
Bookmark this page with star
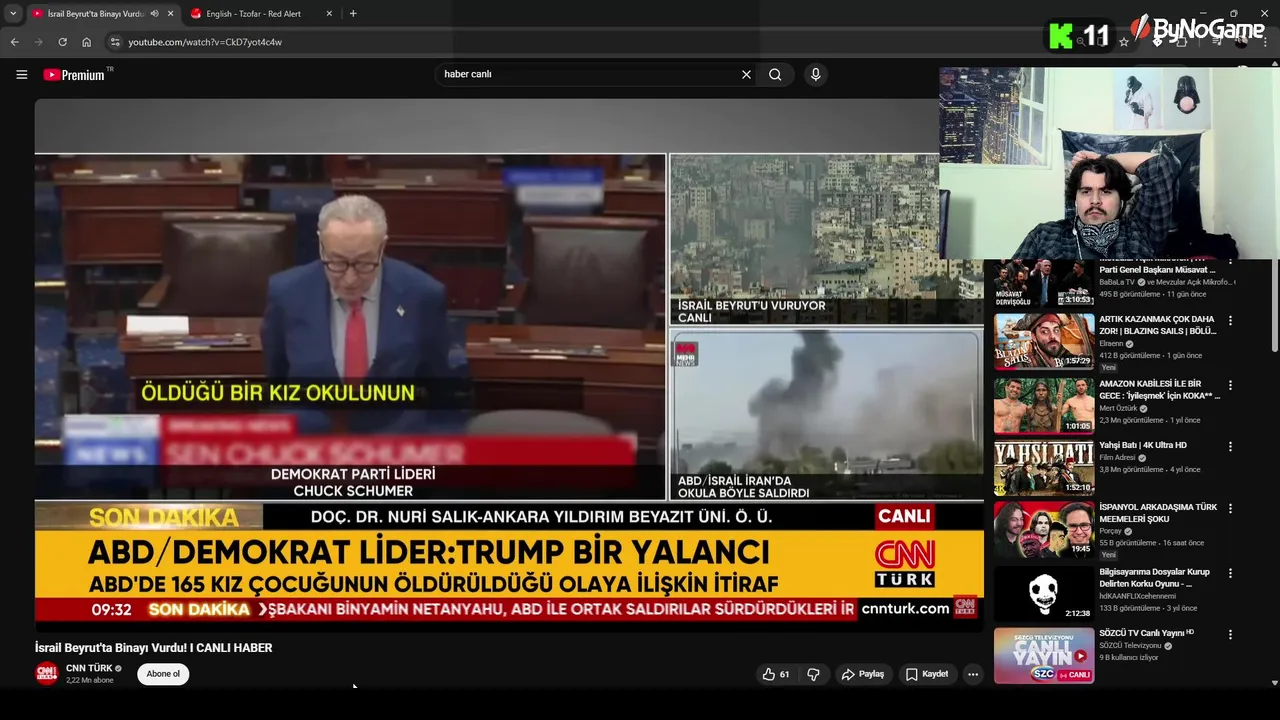click(1124, 42)
